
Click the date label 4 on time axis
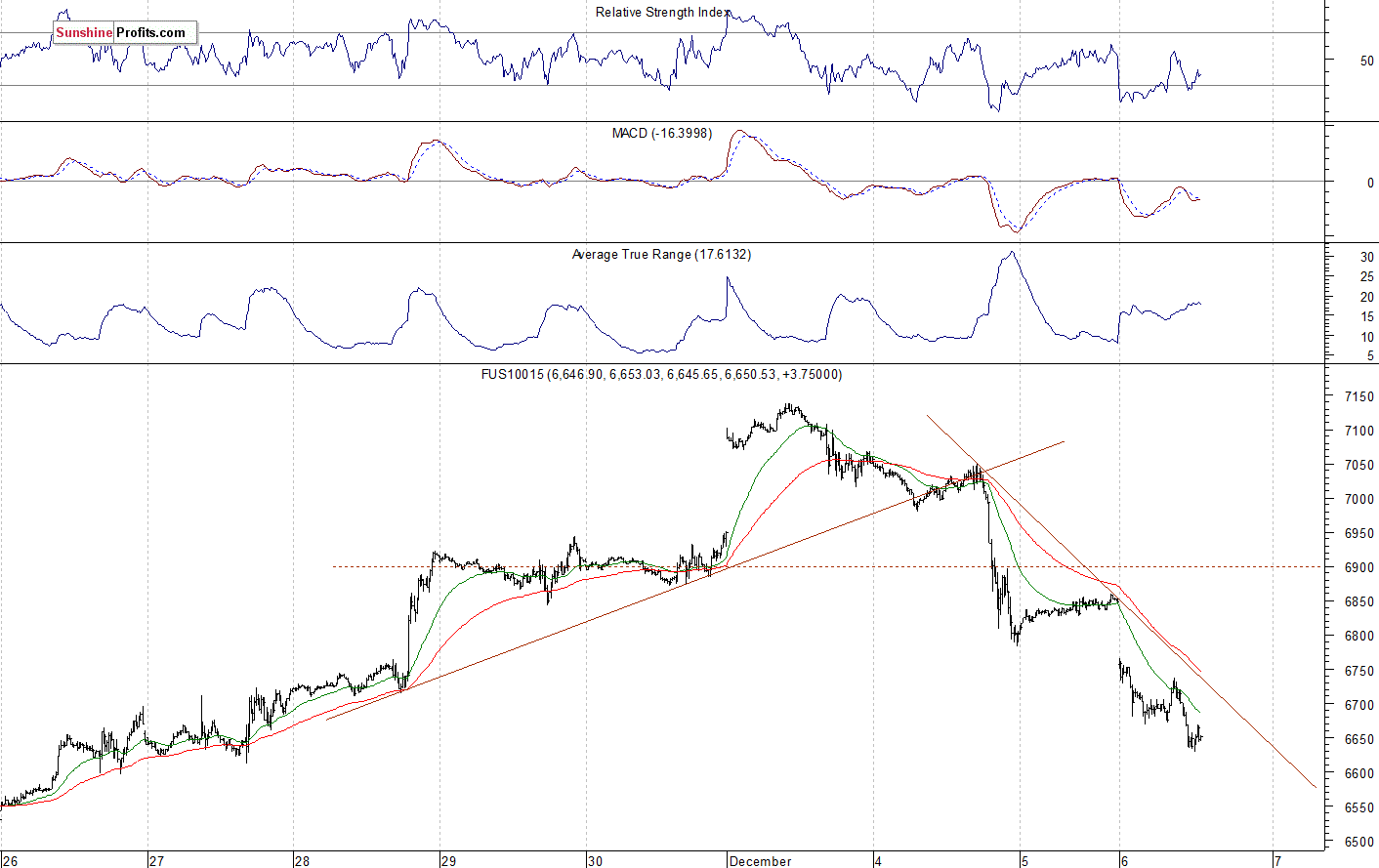(x=879, y=861)
